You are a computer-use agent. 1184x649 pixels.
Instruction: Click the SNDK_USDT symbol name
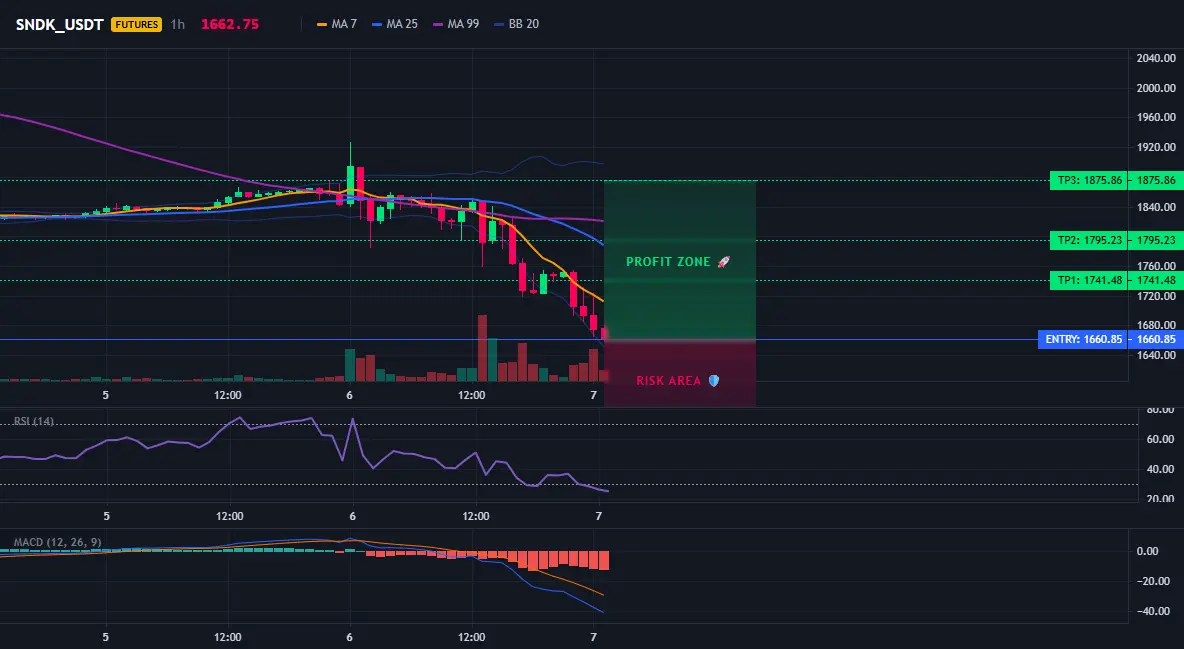tap(60, 24)
